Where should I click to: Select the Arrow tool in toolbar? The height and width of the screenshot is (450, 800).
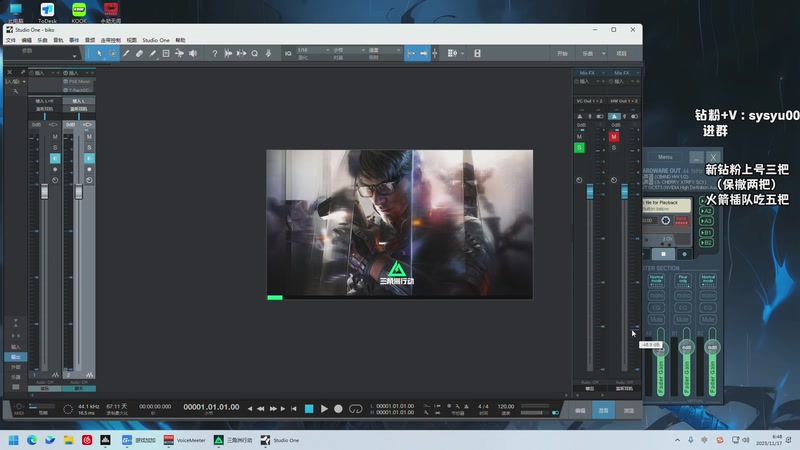coord(100,53)
